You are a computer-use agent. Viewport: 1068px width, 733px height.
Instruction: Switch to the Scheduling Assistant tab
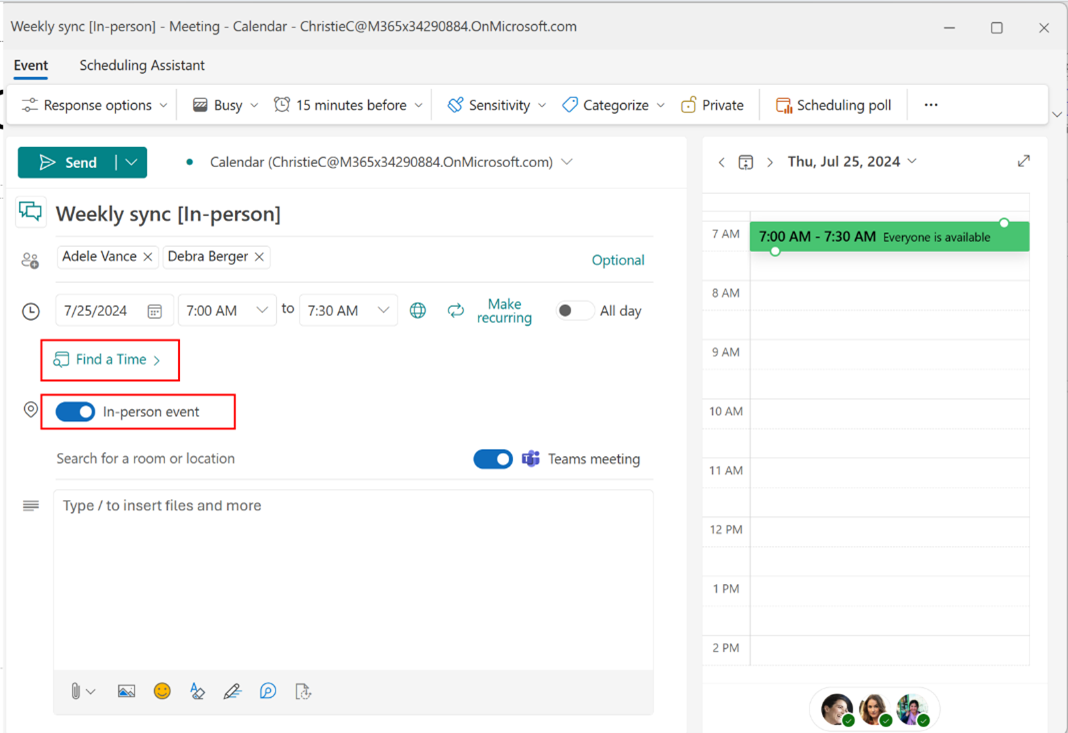tap(141, 65)
